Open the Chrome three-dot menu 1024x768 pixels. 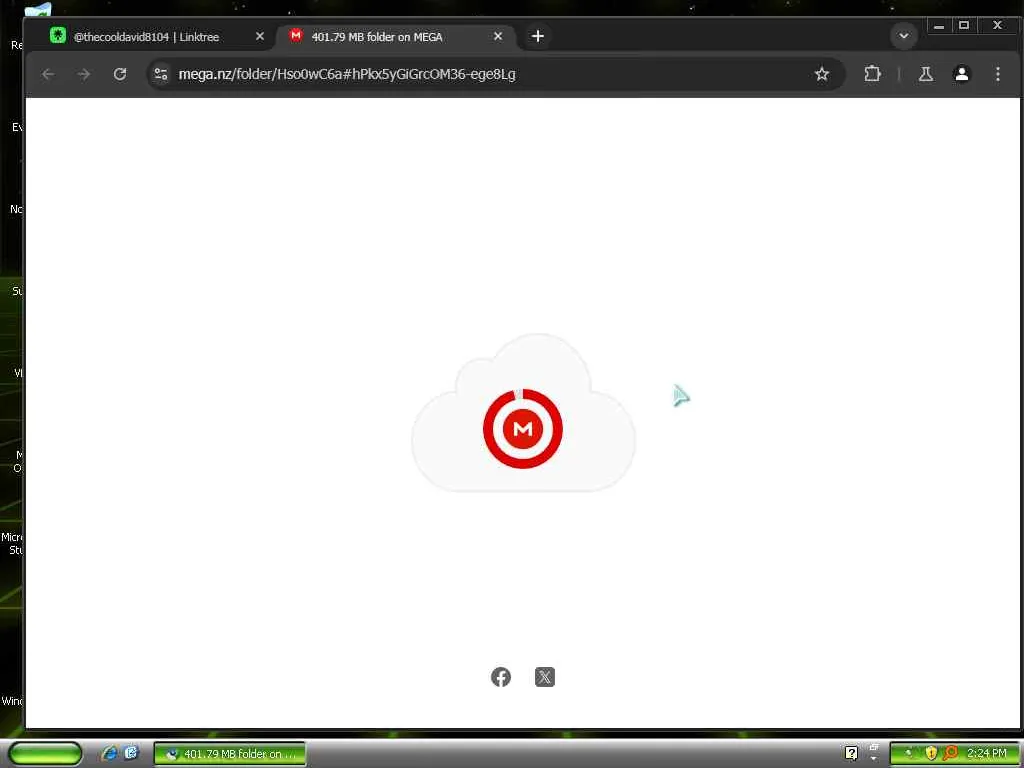(997, 74)
